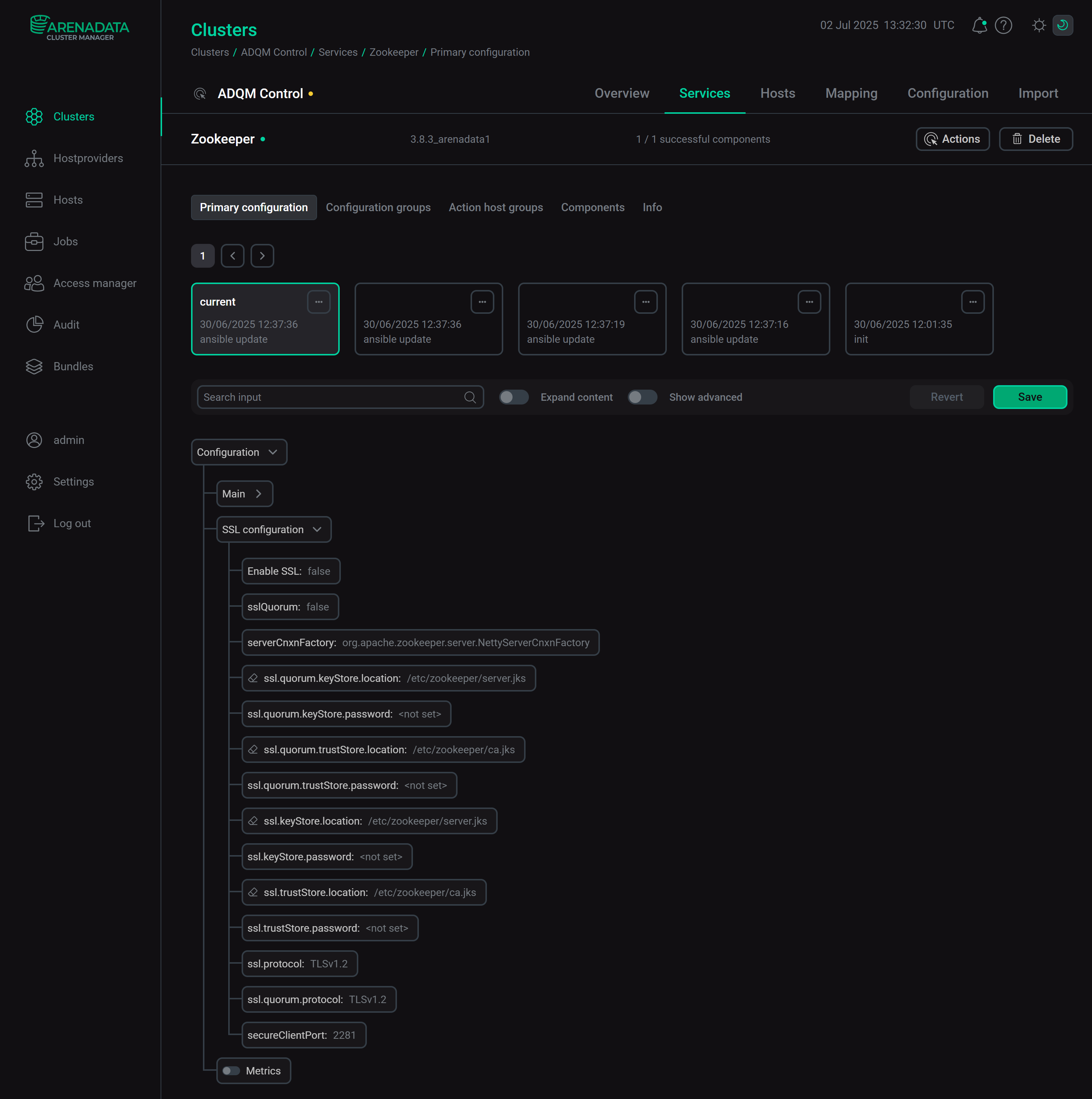Image resolution: width=1092 pixels, height=1099 pixels.
Task: Click the Save button
Action: [x=1030, y=397]
